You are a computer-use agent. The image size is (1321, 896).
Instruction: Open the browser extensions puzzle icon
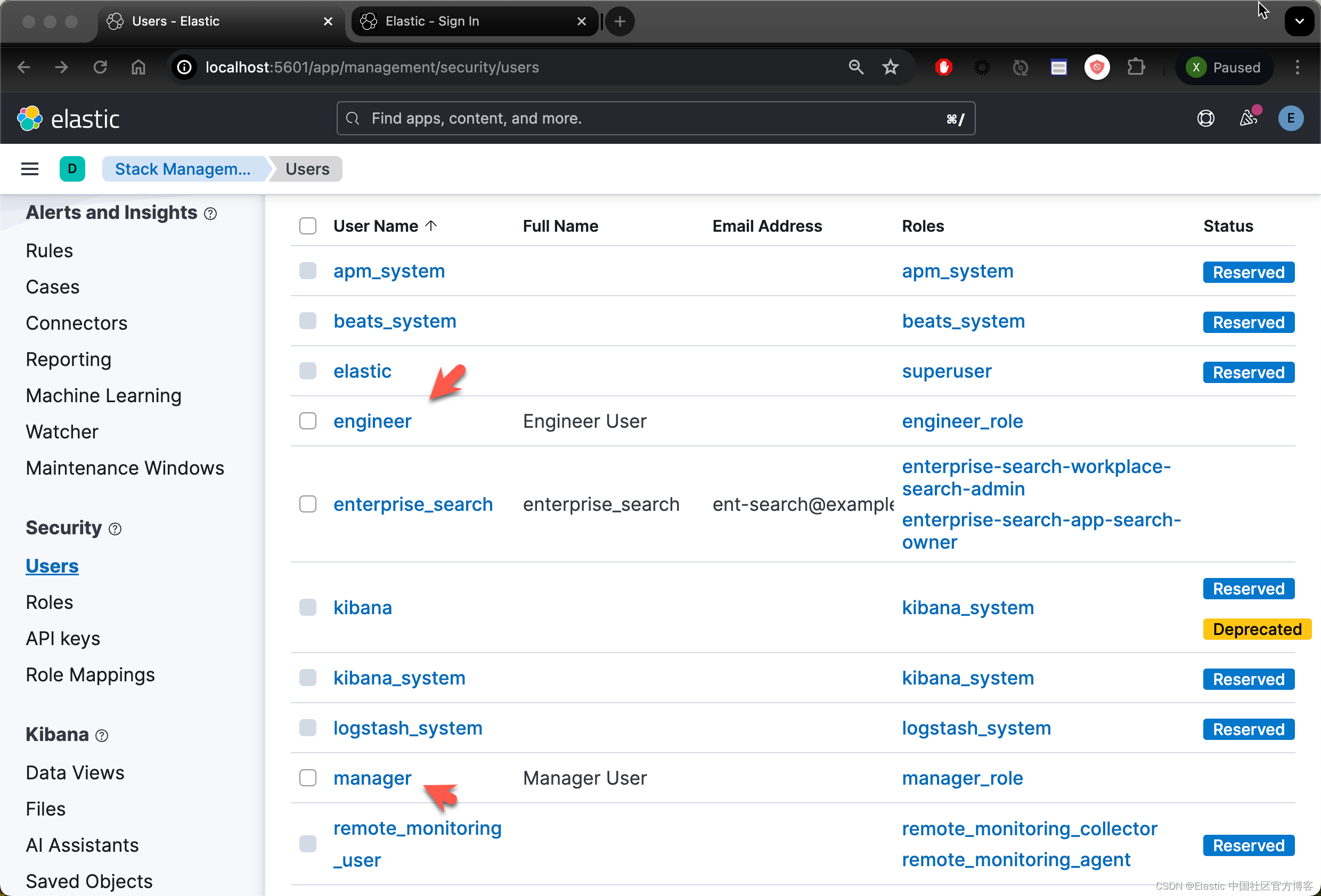click(x=1136, y=67)
